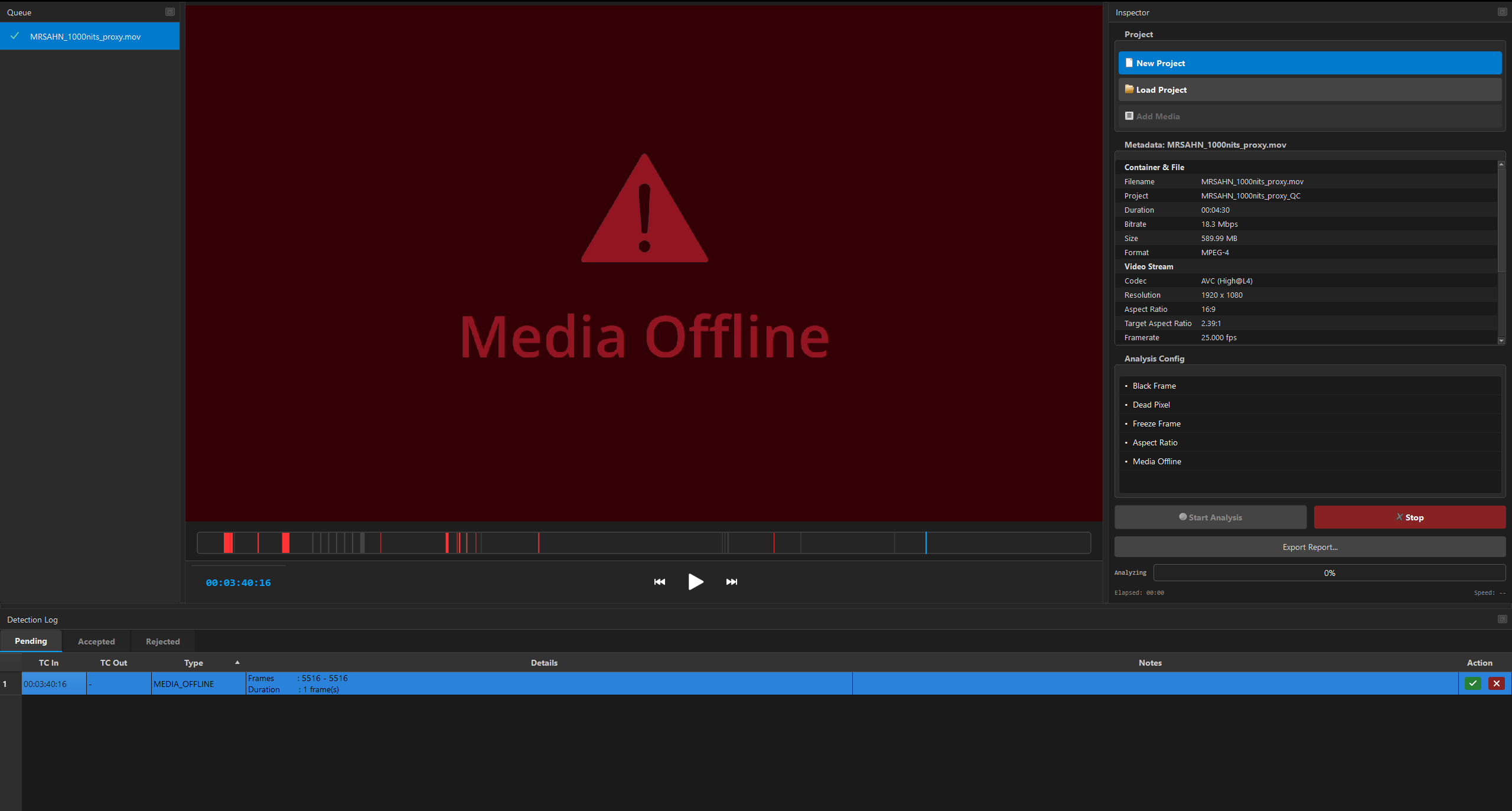Switch to the Accepted tab
The image size is (1512, 811).
pyautogui.click(x=96, y=641)
